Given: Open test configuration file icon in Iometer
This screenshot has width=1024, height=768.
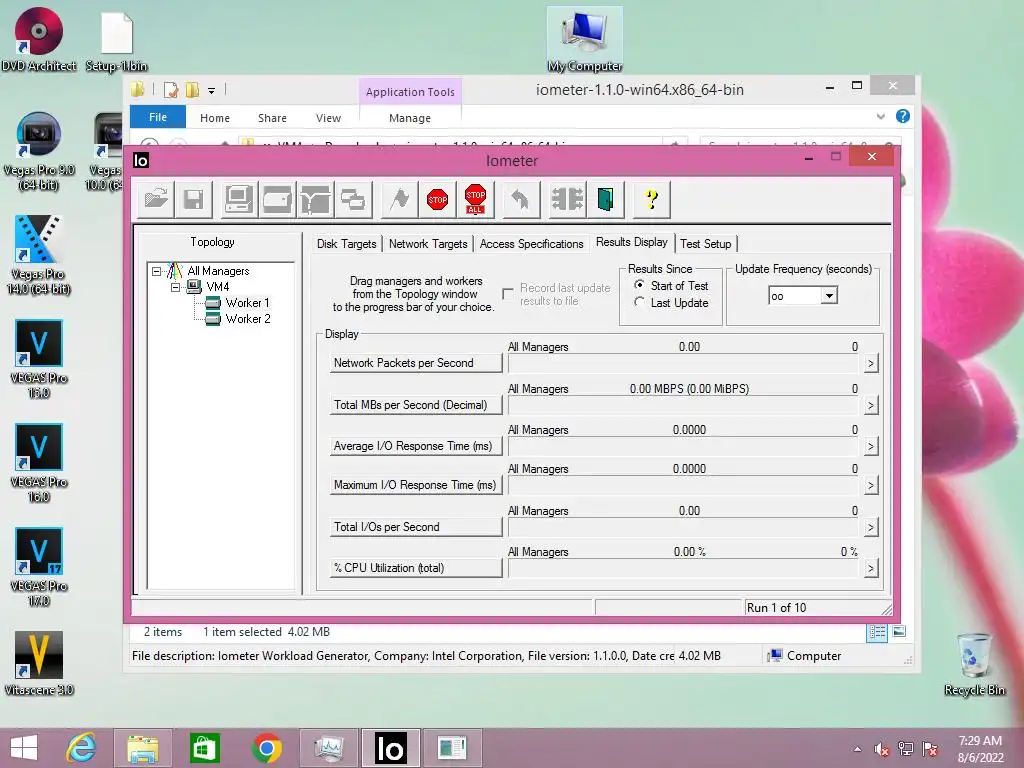Looking at the screenshot, I should [x=156, y=199].
